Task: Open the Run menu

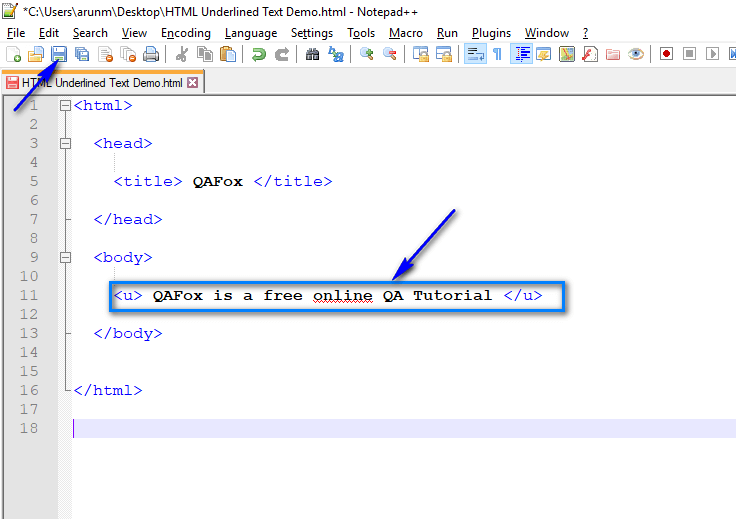Action: point(447,33)
